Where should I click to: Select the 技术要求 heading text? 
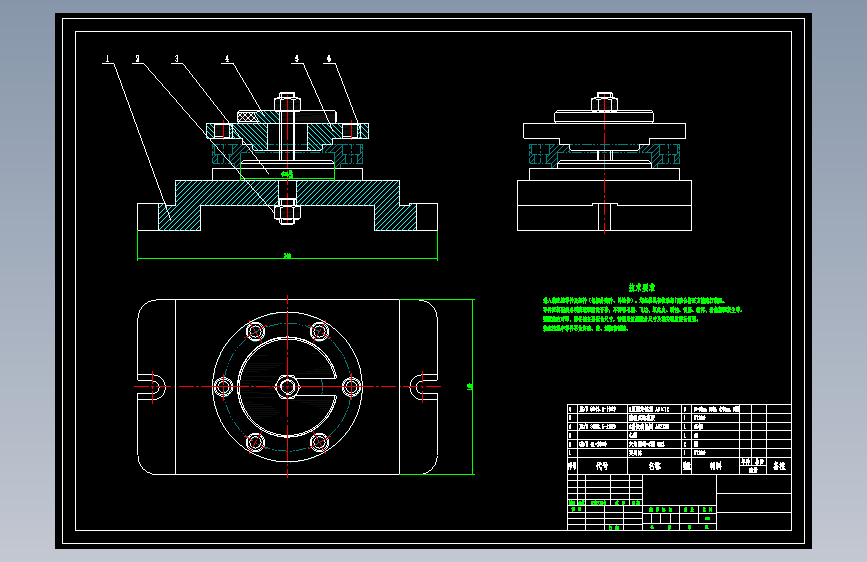pyautogui.click(x=641, y=288)
